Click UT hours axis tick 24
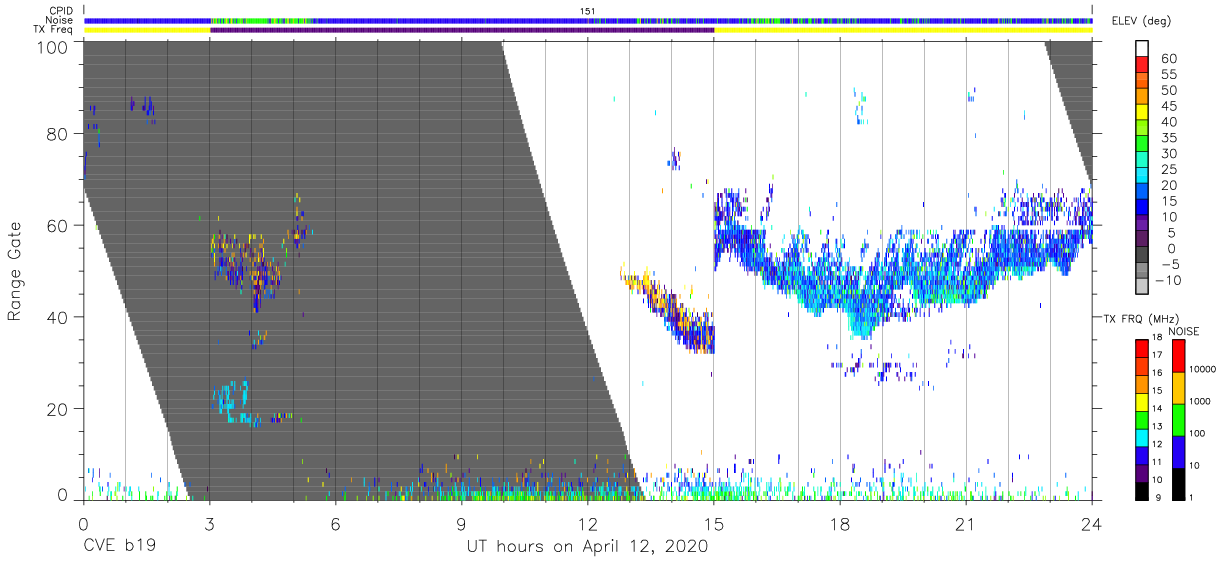The image size is (1228, 567). pos(1092,524)
